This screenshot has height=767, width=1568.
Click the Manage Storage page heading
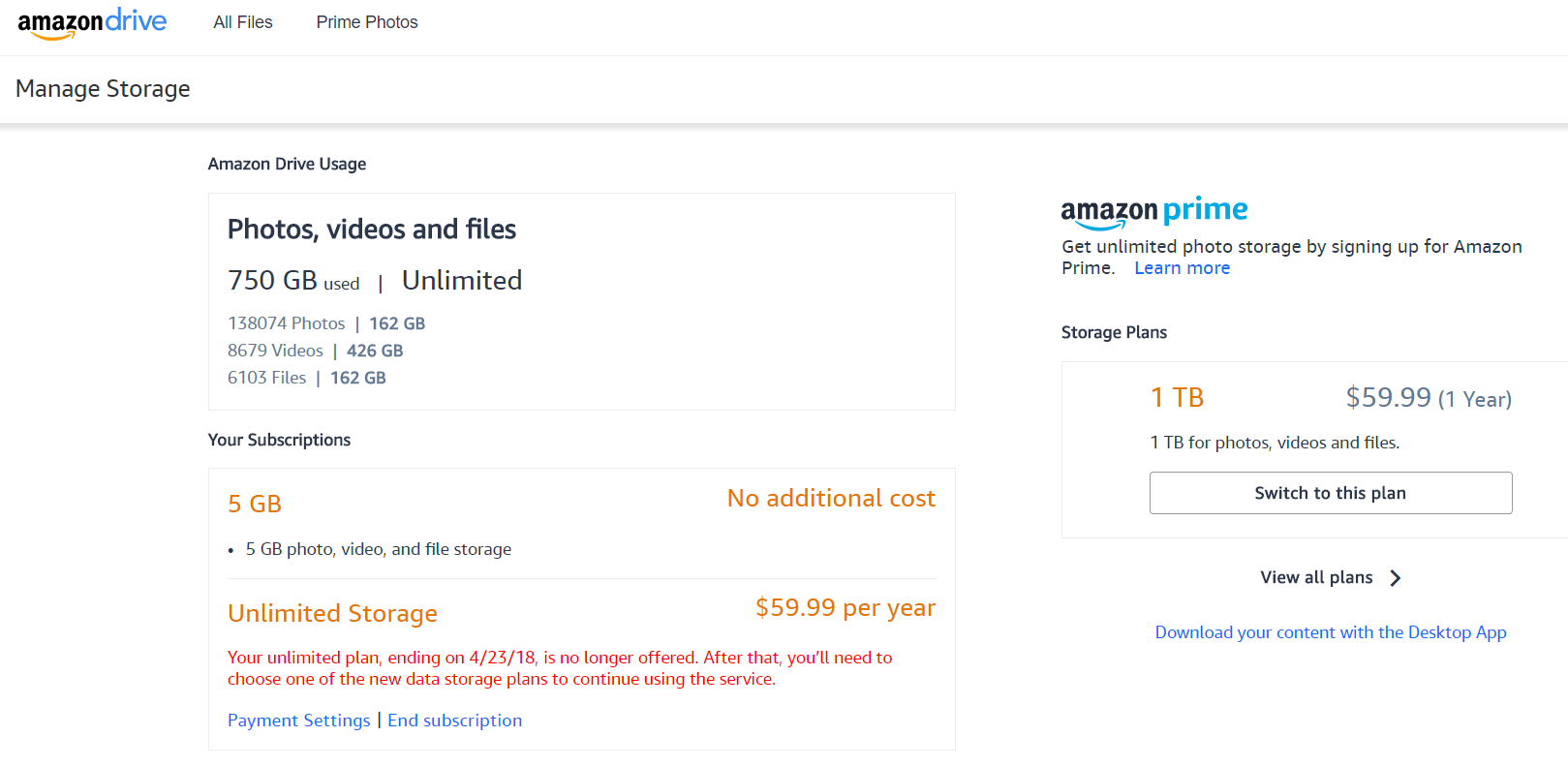click(103, 89)
